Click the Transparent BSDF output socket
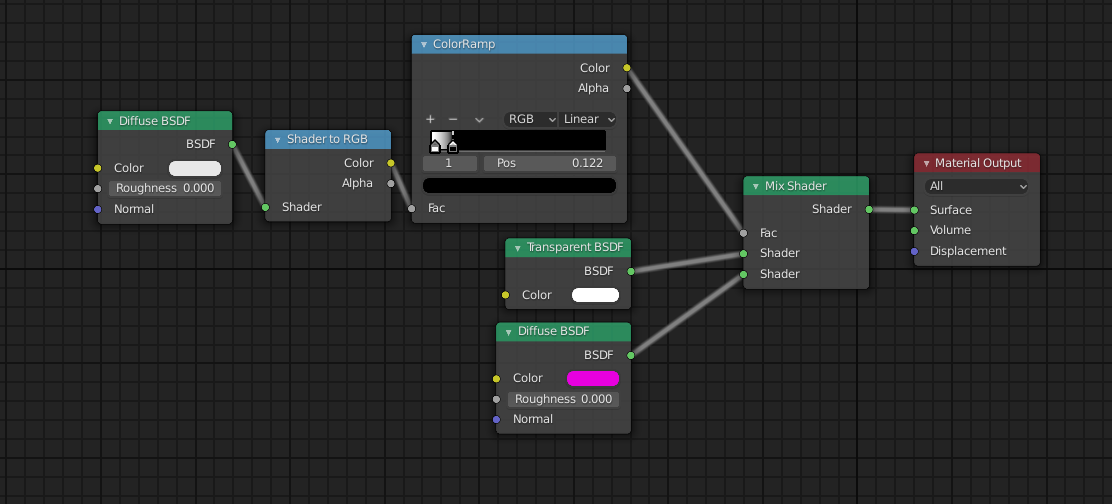The width and height of the screenshot is (1112, 504). (x=631, y=271)
